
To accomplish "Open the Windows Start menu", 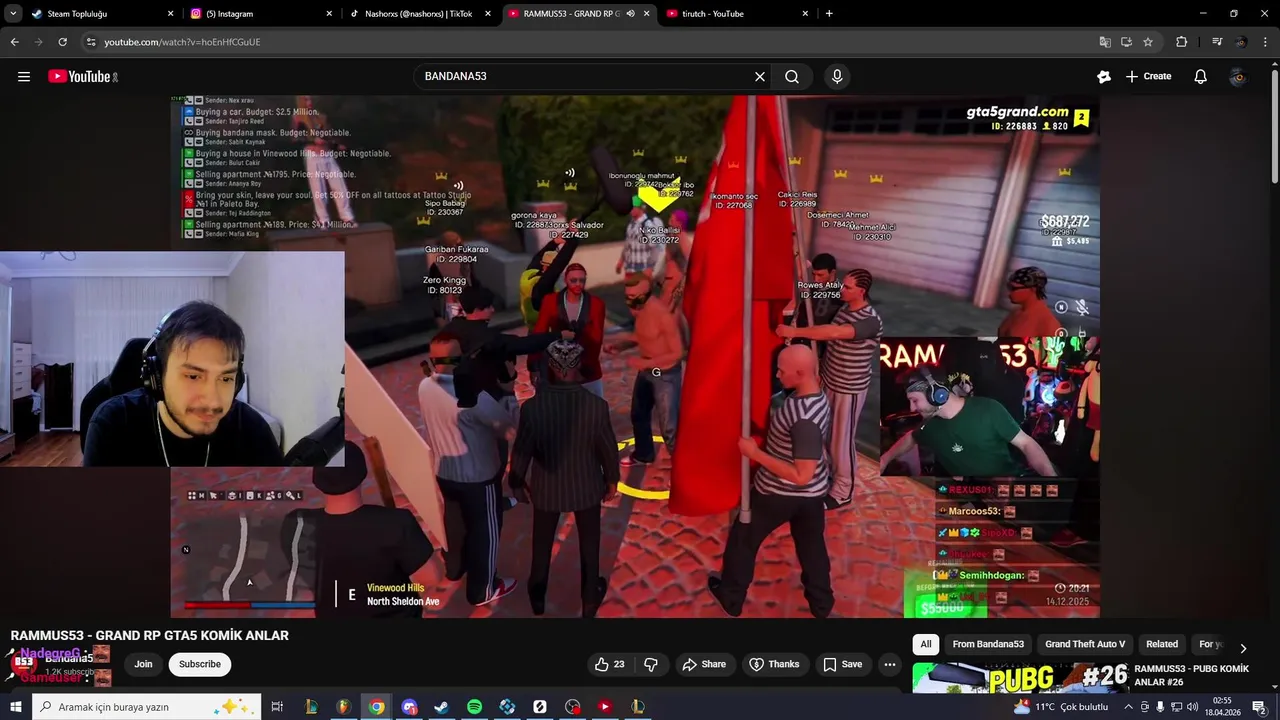I will [15, 707].
